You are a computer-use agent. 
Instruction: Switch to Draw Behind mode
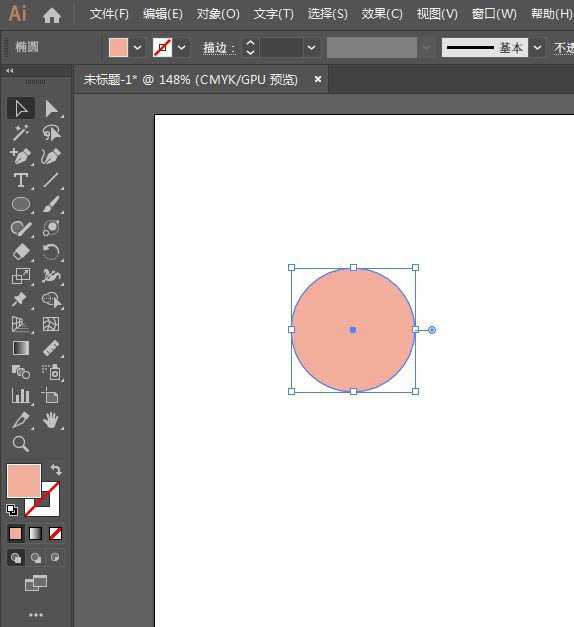pyautogui.click(x=36, y=558)
